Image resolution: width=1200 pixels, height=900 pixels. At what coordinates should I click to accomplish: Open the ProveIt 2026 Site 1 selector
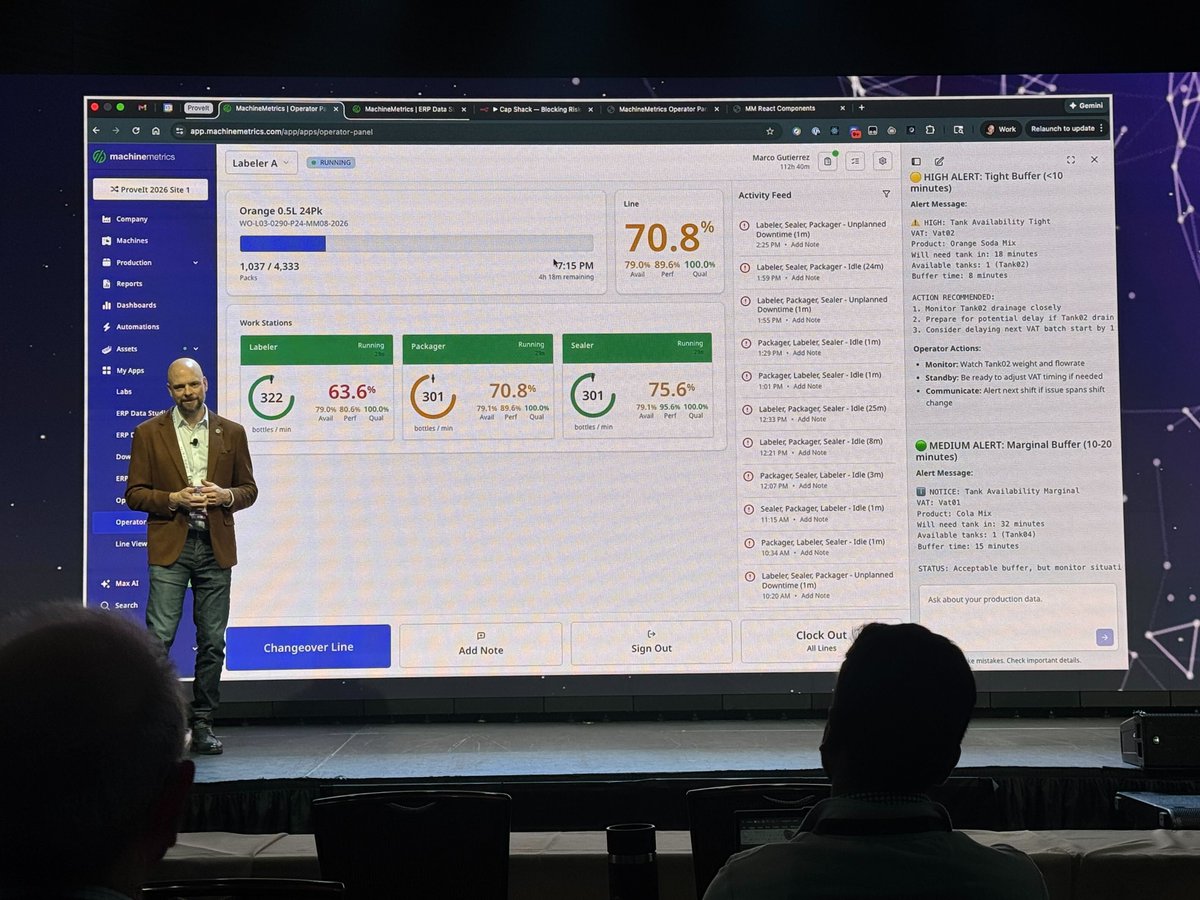[x=150, y=189]
